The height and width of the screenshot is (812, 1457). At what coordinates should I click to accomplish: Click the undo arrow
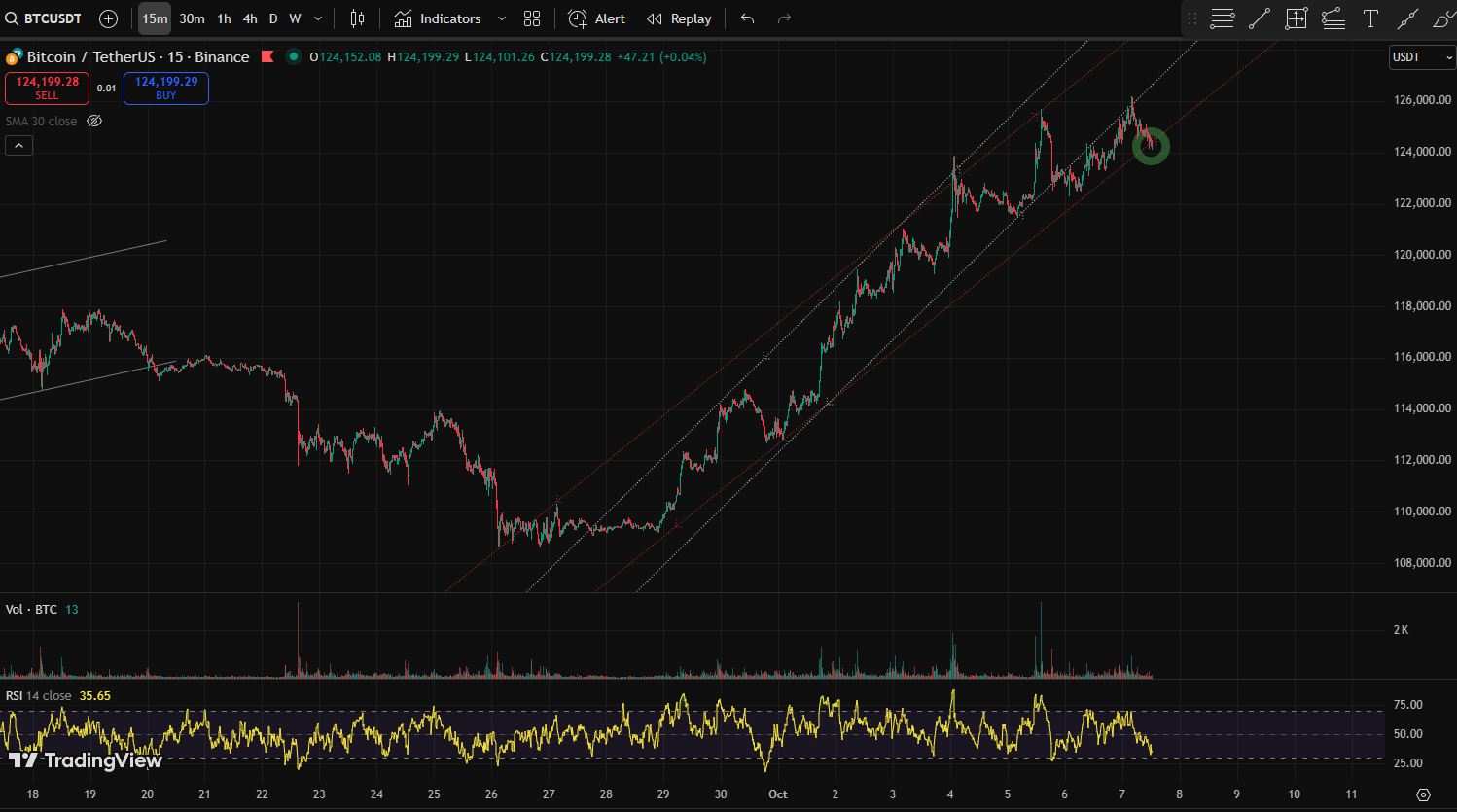(747, 18)
